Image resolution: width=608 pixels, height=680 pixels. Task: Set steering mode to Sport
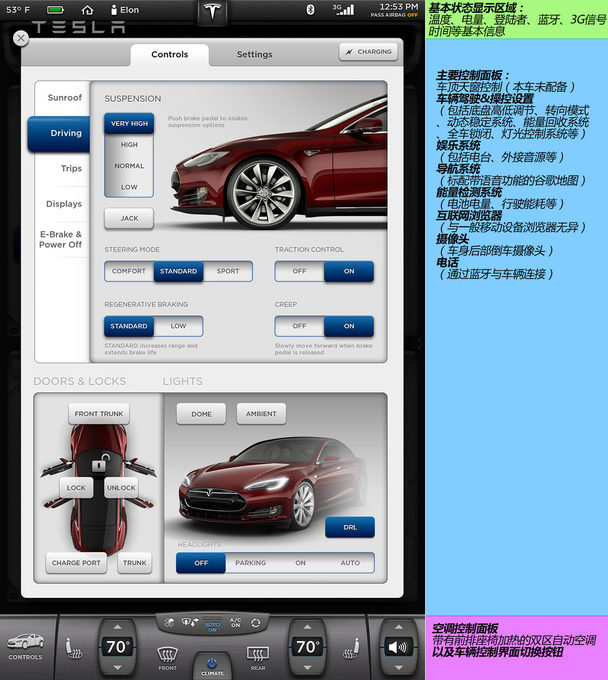click(x=228, y=271)
